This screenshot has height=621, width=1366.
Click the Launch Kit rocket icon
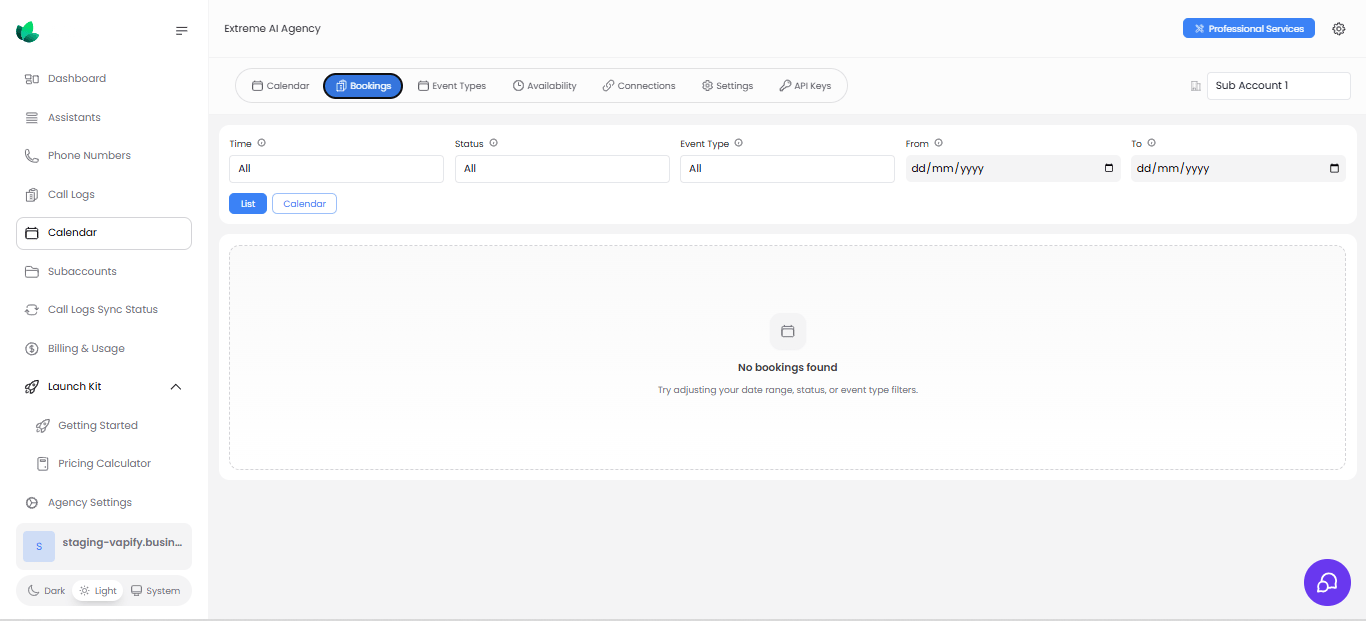coord(32,387)
